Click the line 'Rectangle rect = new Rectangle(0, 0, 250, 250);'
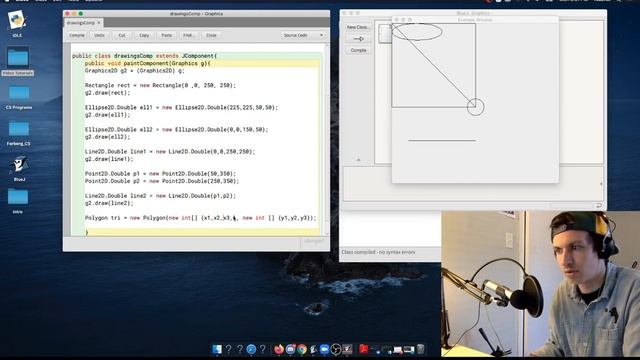Screen dimensions: 640x360 [160, 85]
